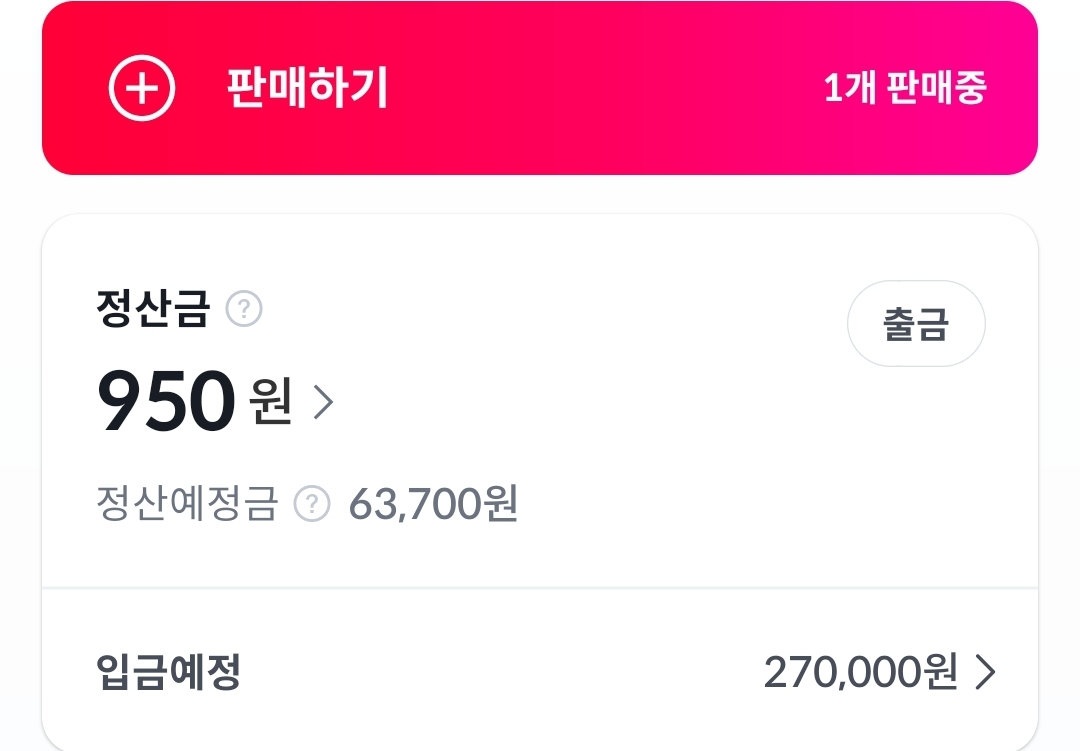
Task: Click the 270,000원 expected deposit amount
Action: 861,672
